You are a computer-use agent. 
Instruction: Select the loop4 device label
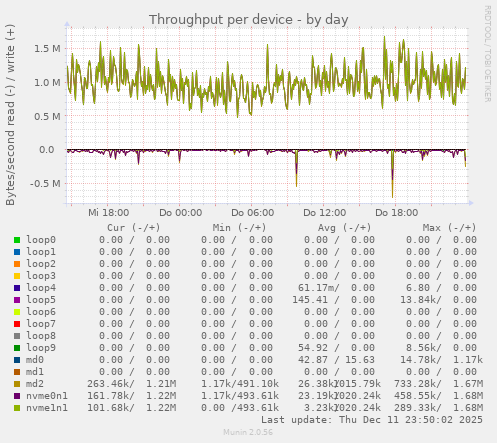click(x=41, y=288)
